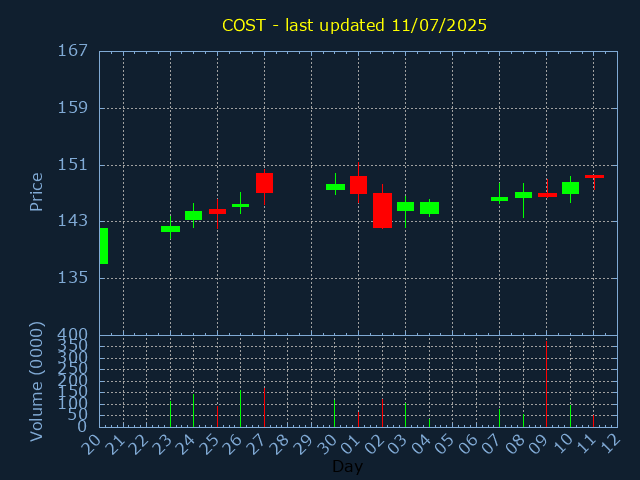Click the 151 price axis label

tap(73, 165)
